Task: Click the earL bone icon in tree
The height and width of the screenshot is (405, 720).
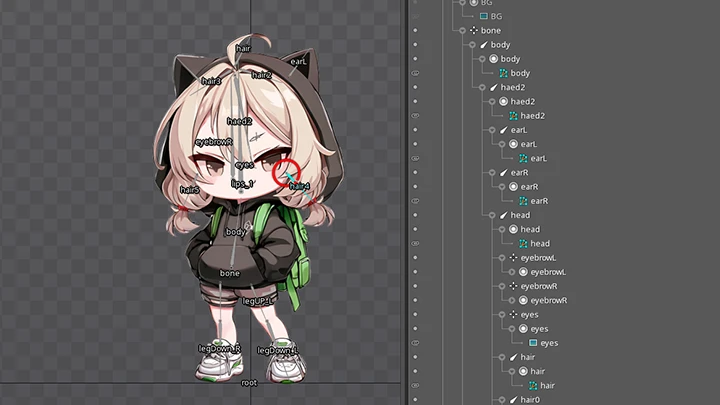Action: (x=504, y=130)
